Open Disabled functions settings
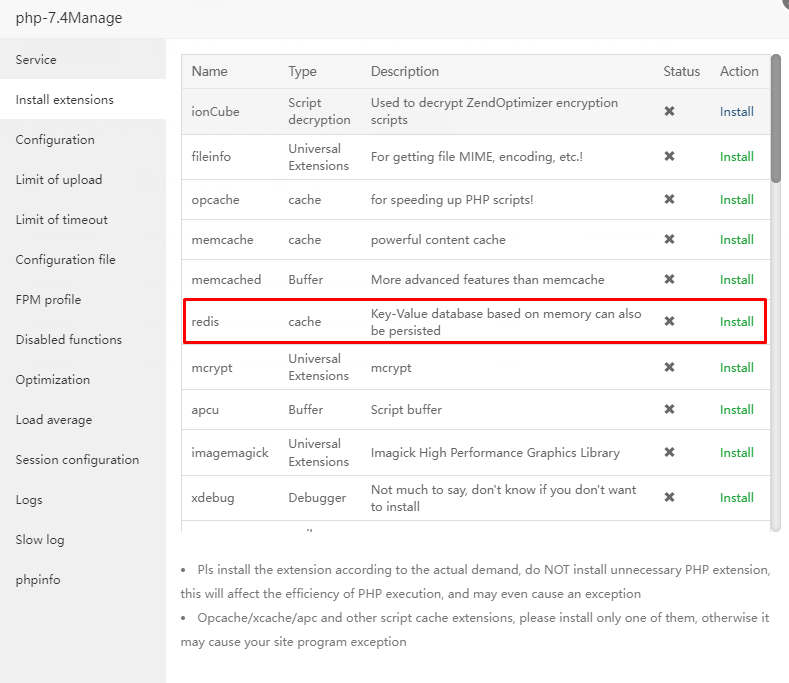This screenshot has height=683, width=789. coord(69,340)
